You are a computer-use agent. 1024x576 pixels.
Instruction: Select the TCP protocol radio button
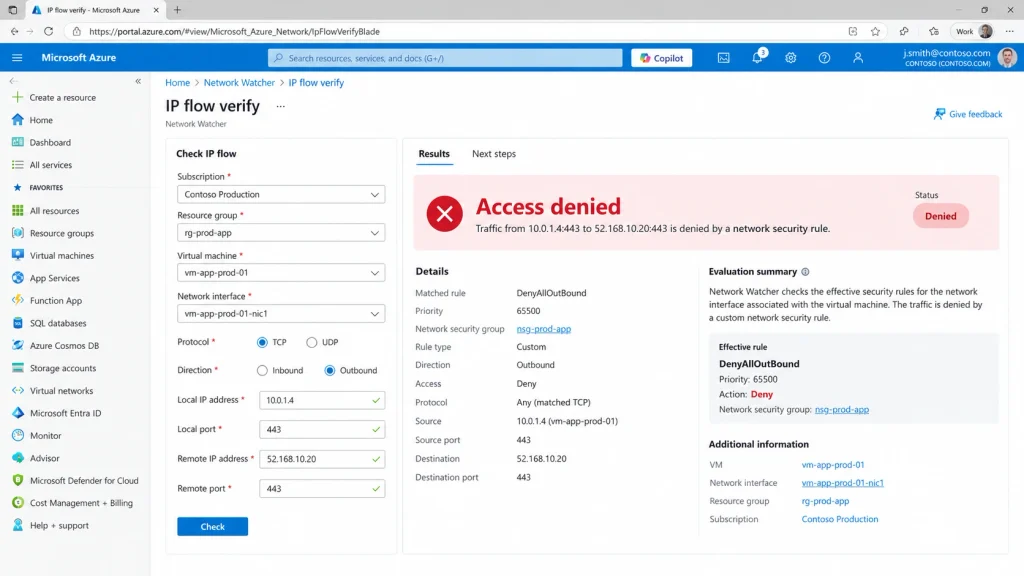[263, 342]
